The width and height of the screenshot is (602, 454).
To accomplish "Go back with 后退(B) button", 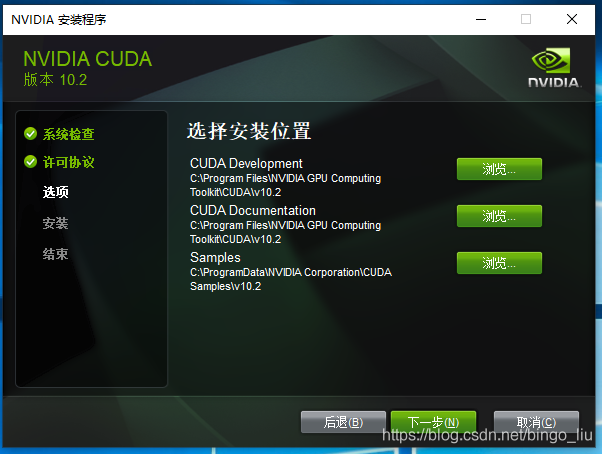I will point(343,422).
